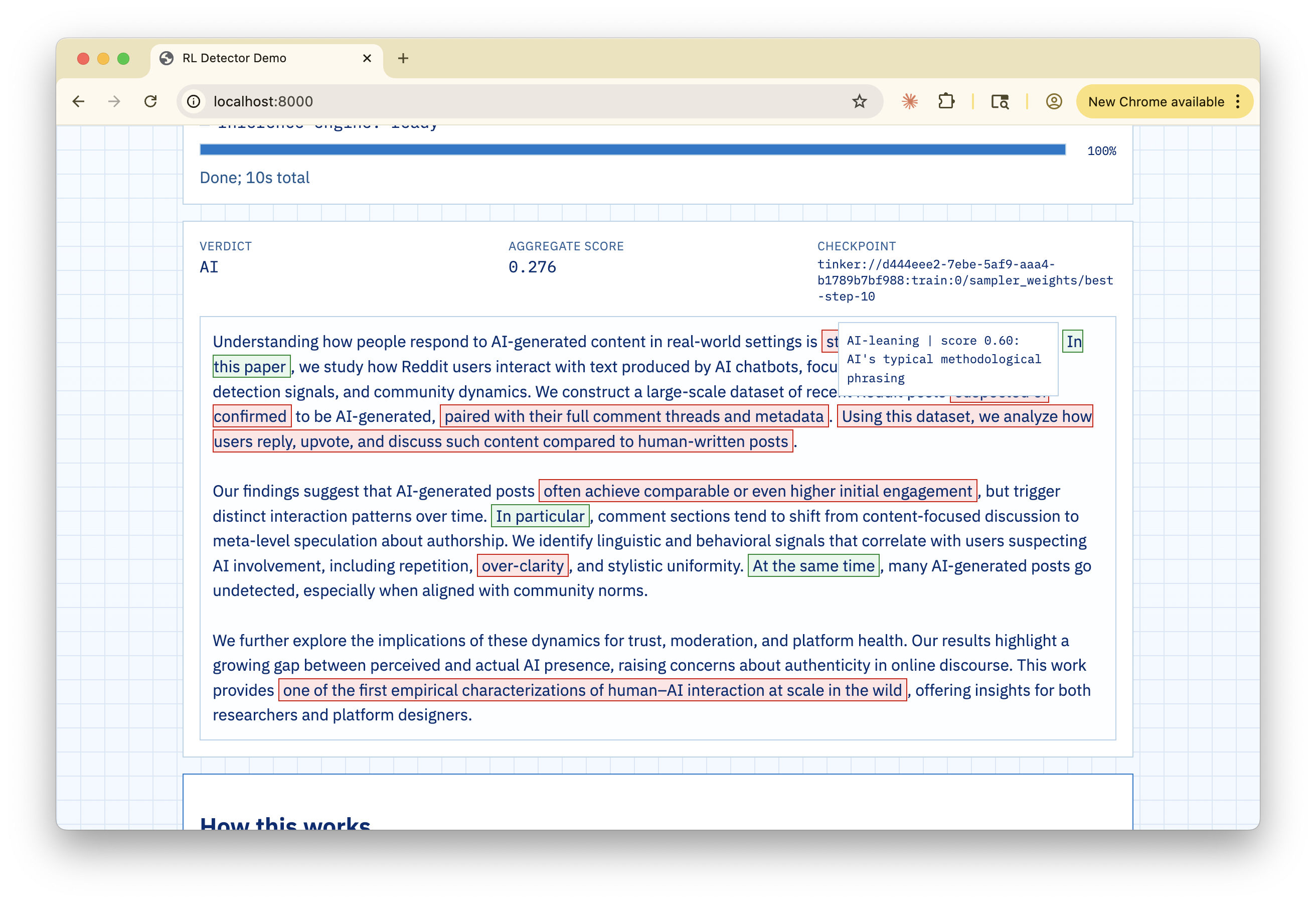The height and width of the screenshot is (904, 1316).
Task: Close the RL Detector Demo tab
Action: point(367,58)
